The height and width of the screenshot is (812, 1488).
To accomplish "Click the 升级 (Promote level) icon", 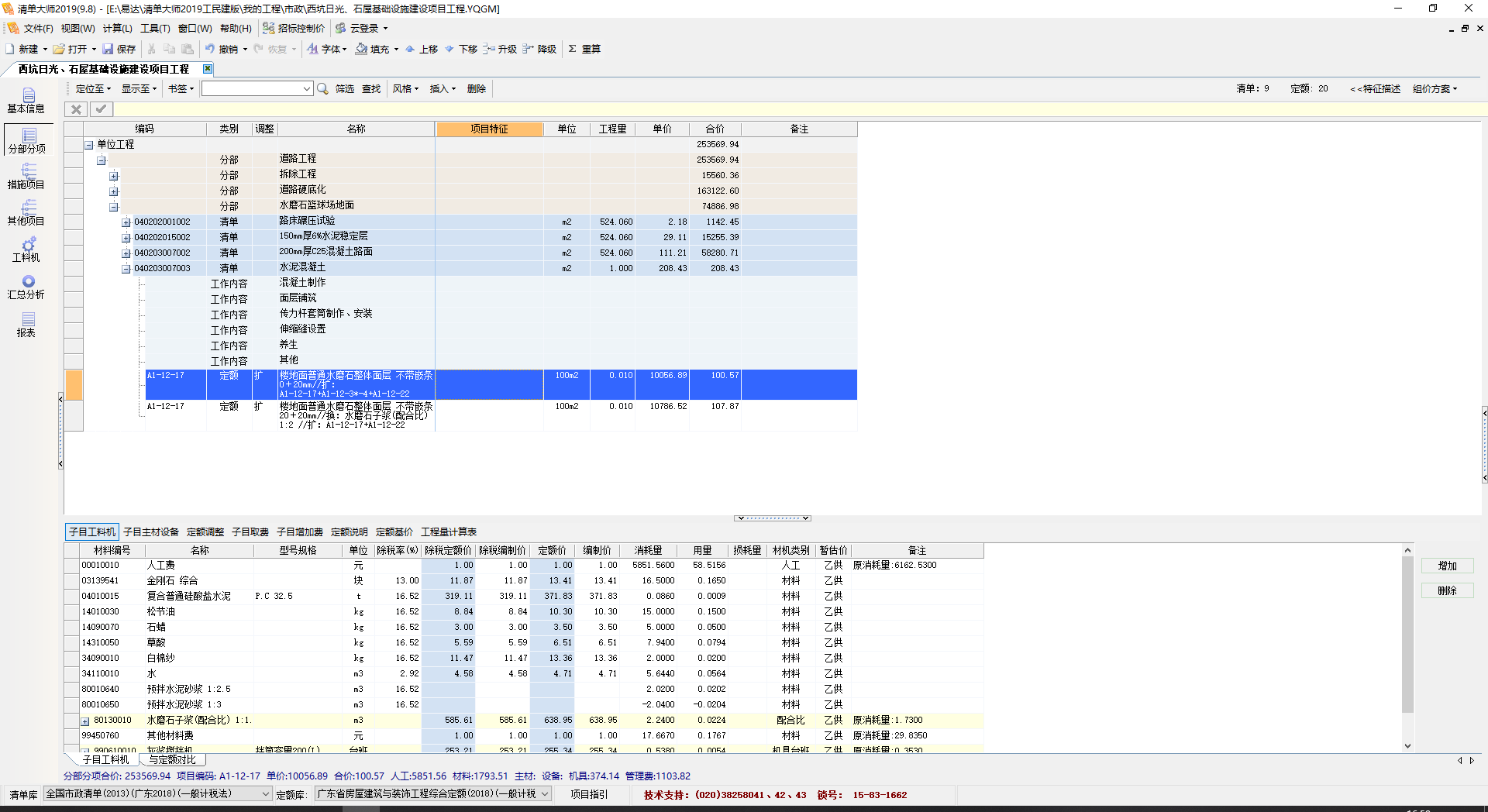I will pyautogui.click(x=488, y=49).
